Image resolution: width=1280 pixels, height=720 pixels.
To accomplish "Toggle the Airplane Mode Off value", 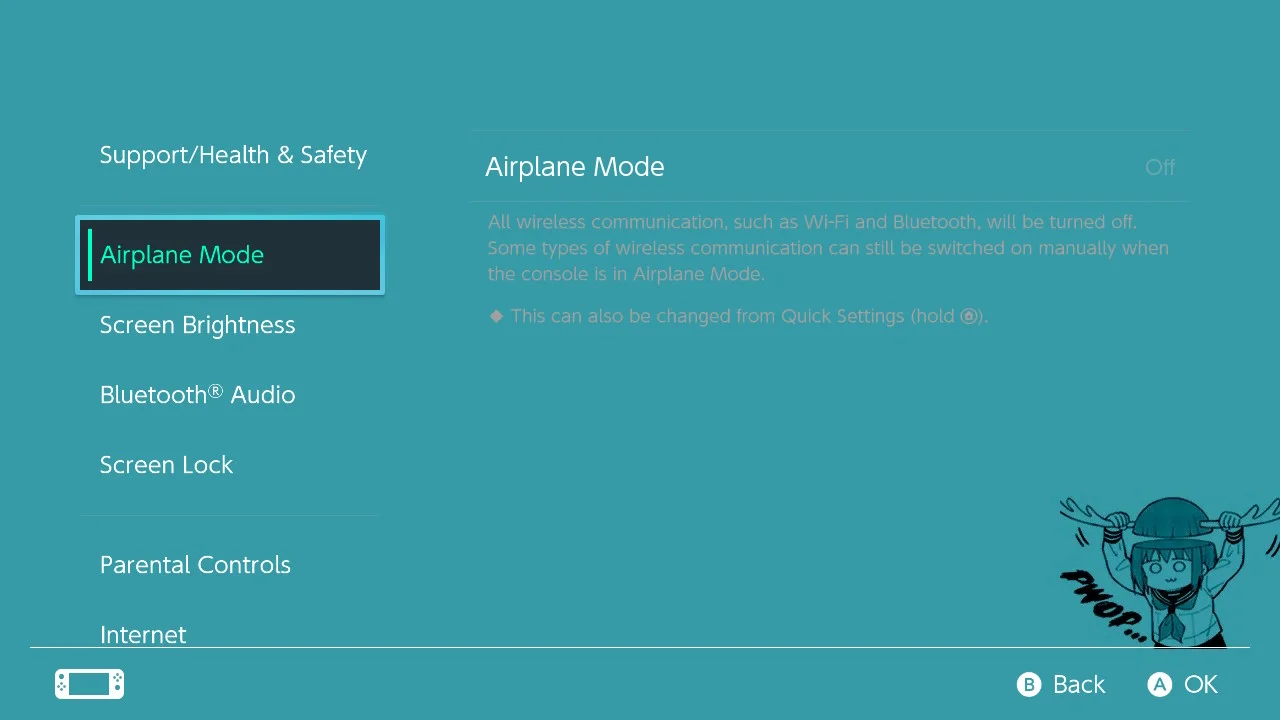I will [1160, 167].
